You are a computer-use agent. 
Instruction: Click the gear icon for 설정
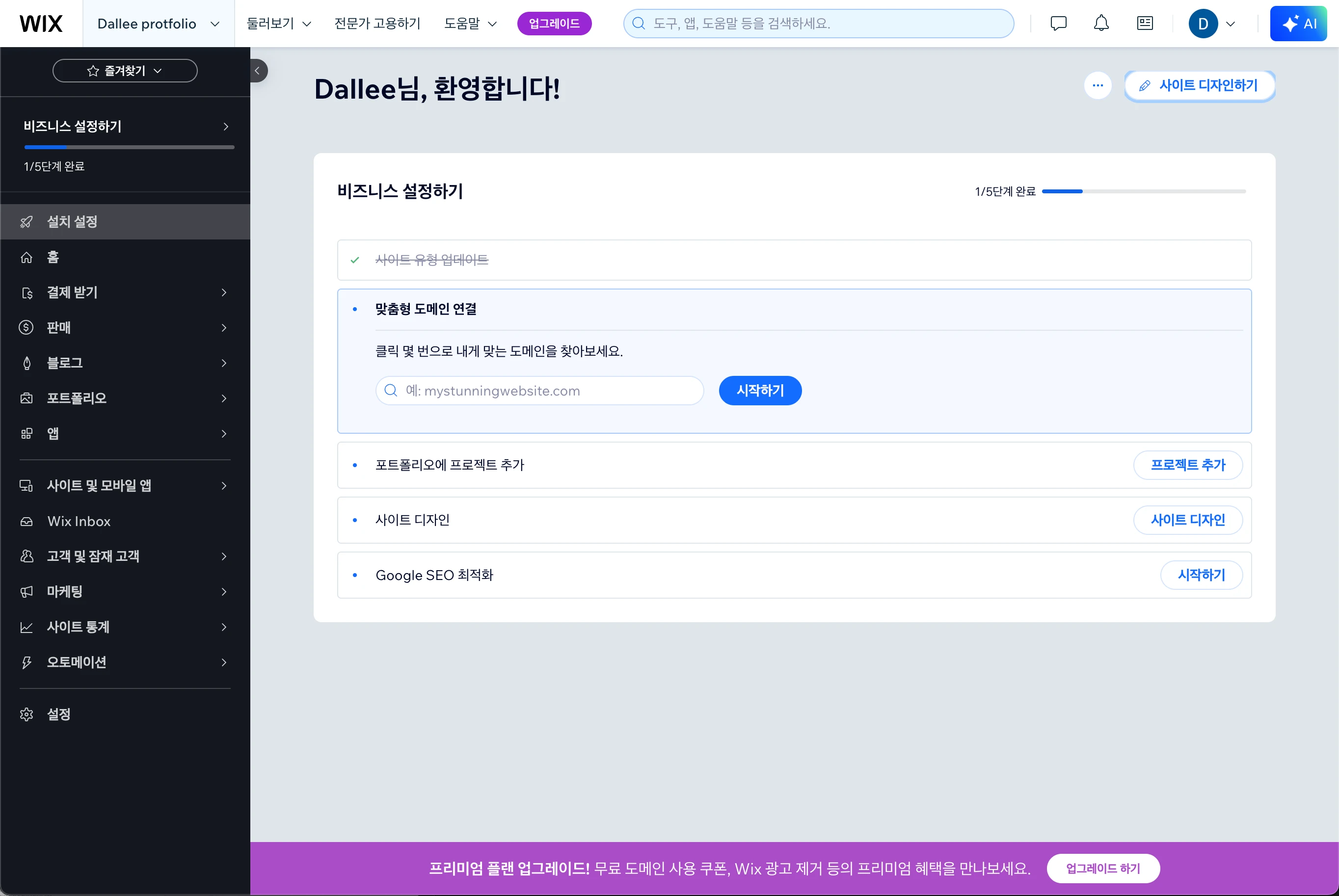pos(27,714)
